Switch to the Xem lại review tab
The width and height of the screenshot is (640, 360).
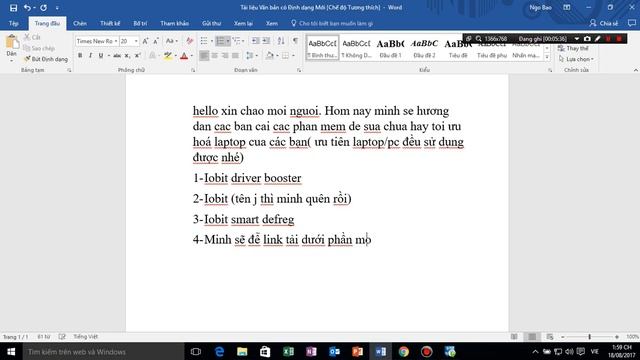click(x=243, y=23)
